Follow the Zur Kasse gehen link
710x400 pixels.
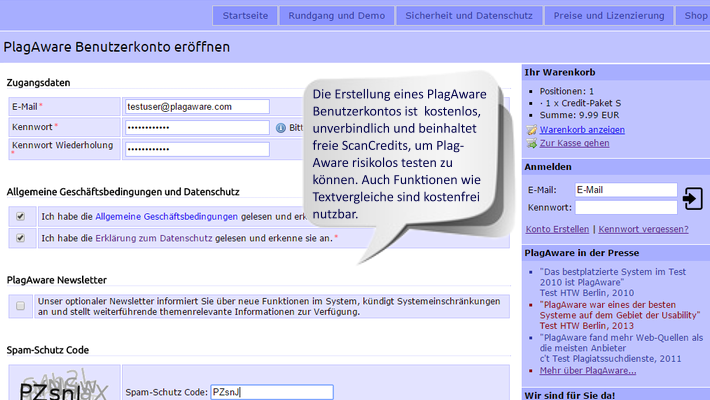coord(574,143)
